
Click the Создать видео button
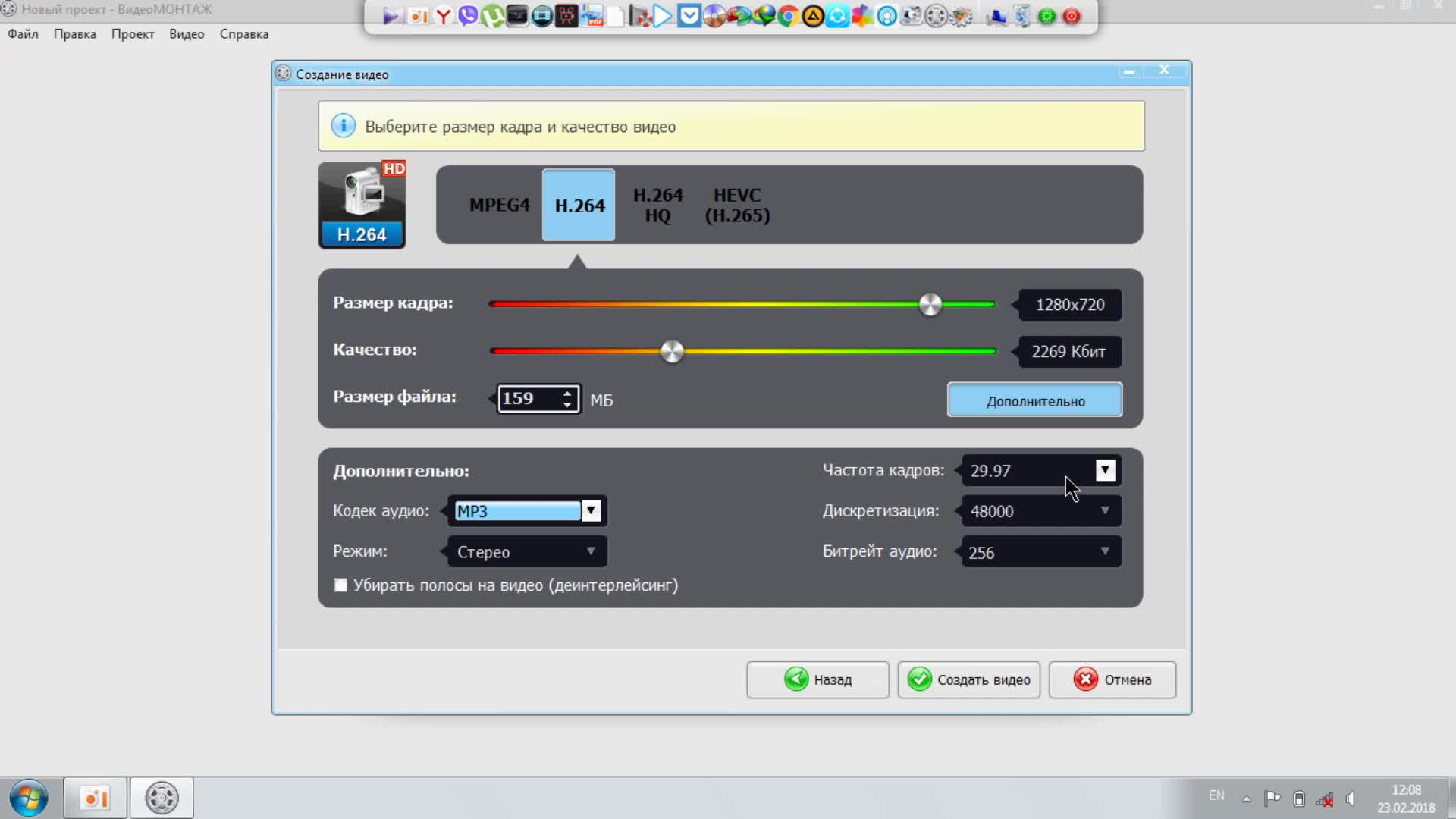point(969,679)
